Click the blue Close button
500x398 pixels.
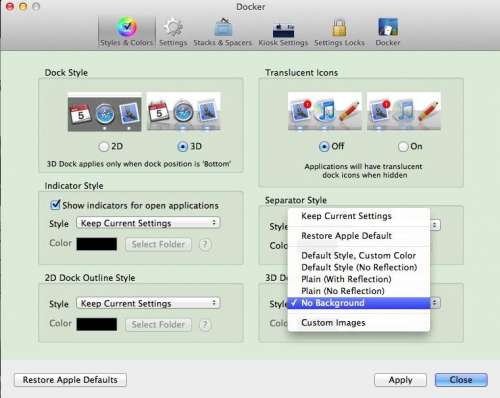coord(461,380)
